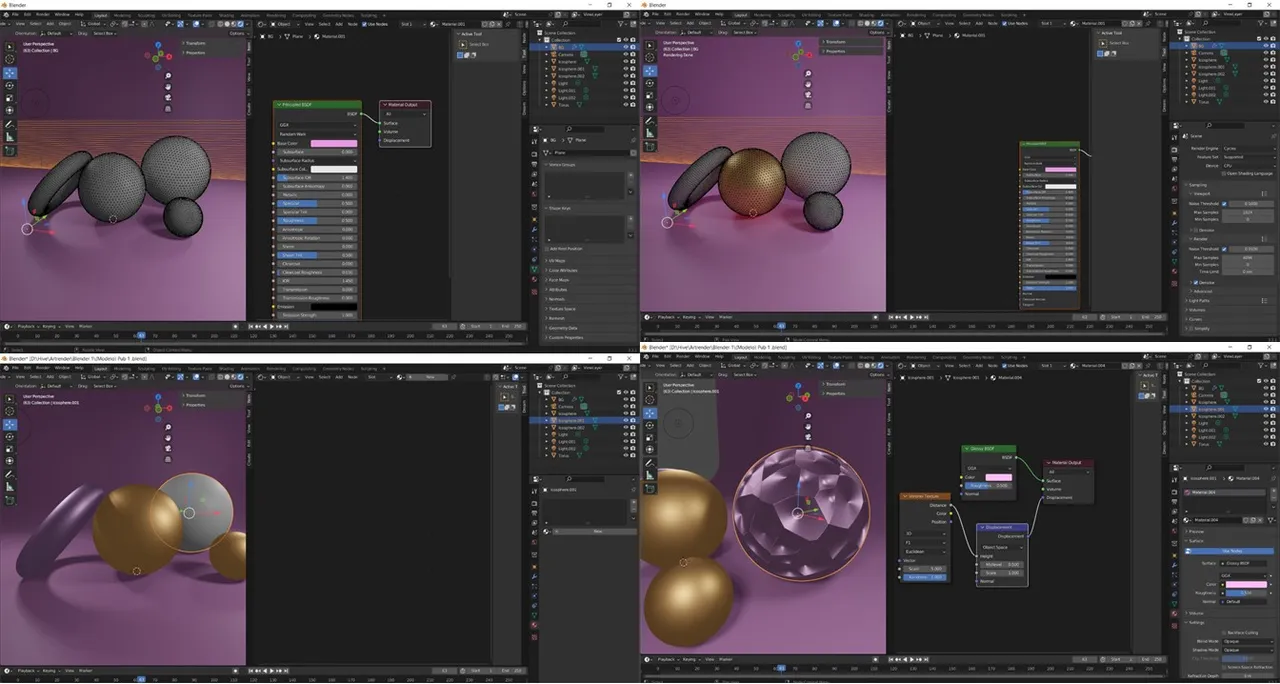Select the Cursor tool in the Vertex Groups window
This screenshot has height=684, width=1280.
[10, 59]
